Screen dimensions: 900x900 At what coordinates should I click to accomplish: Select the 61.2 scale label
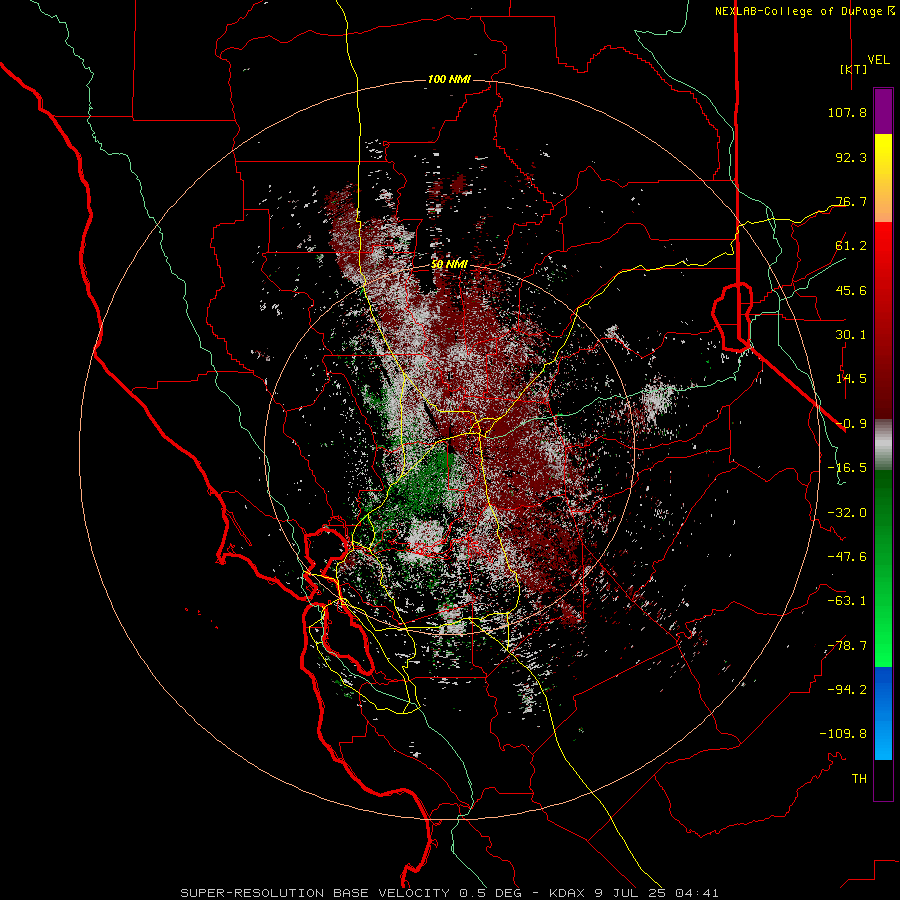851,246
